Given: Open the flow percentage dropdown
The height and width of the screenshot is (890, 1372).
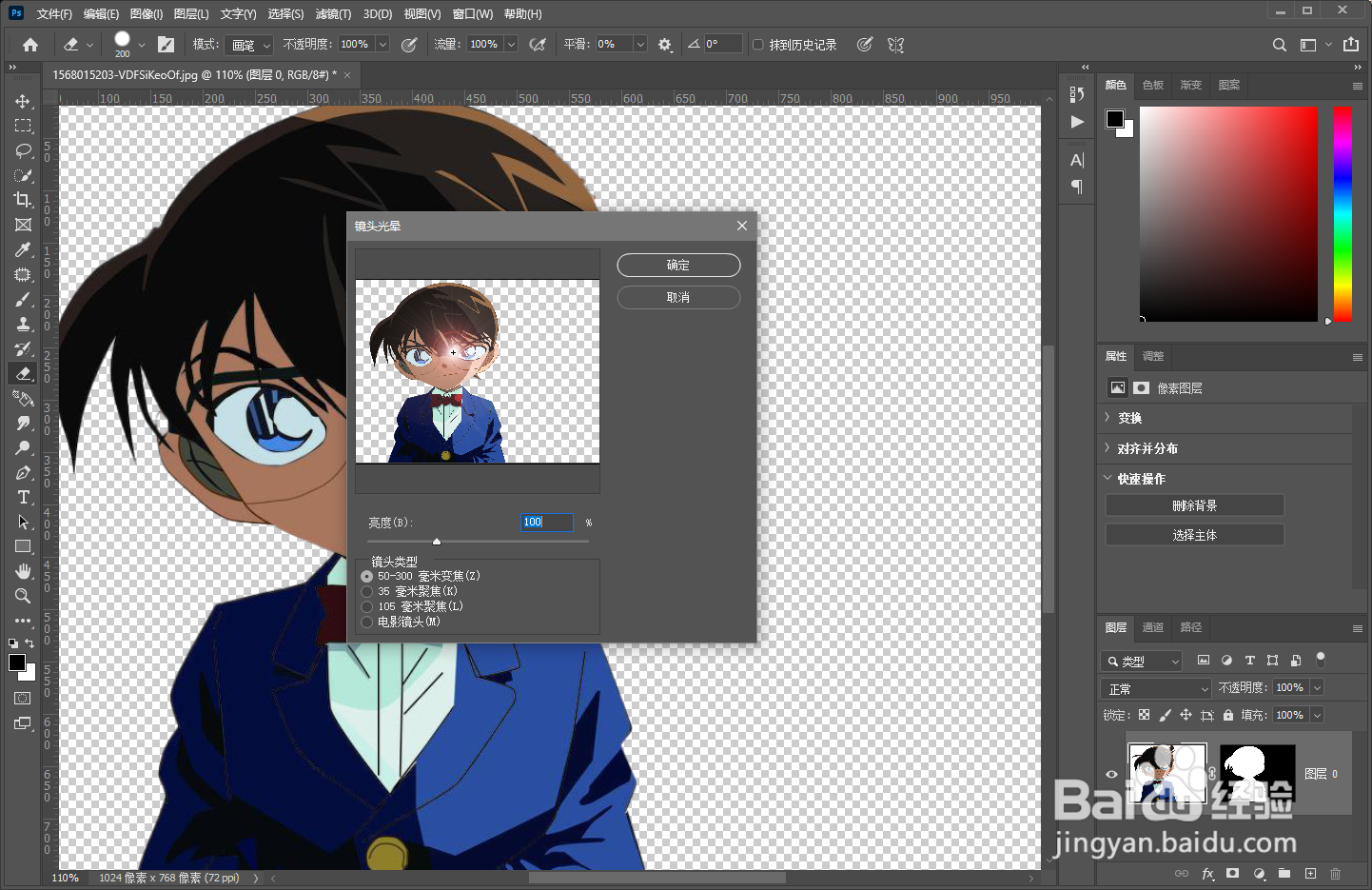Looking at the screenshot, I should point(511,45).
